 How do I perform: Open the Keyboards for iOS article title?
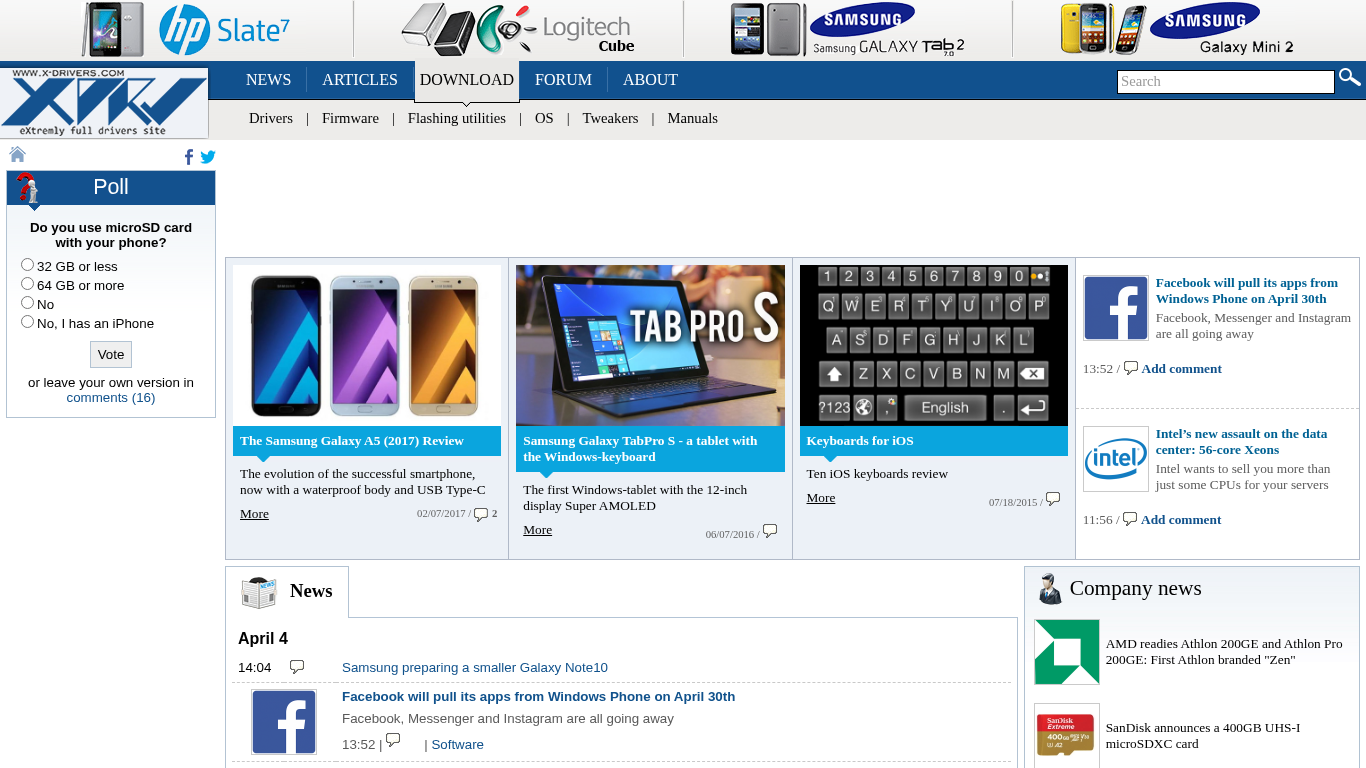pyautogui.click(x=860, y=441)
